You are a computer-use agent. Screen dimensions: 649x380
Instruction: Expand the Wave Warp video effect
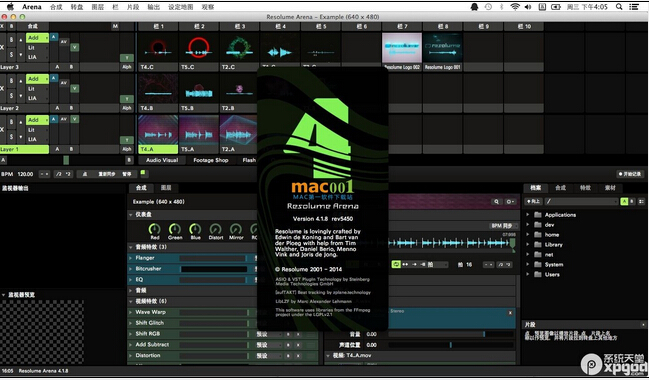click(x=131, y=312)
